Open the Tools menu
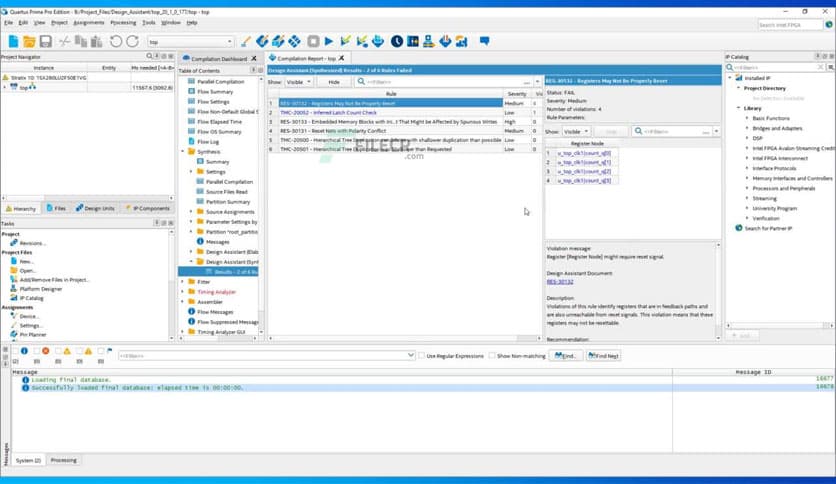This screenshot has width=836, height=484. tap(149, 23)
